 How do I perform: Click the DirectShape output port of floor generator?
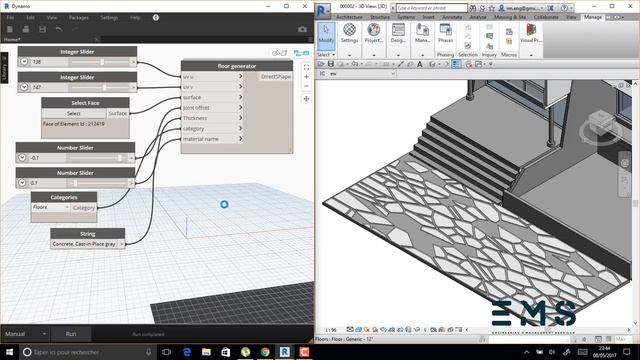(x=276, y=76)
